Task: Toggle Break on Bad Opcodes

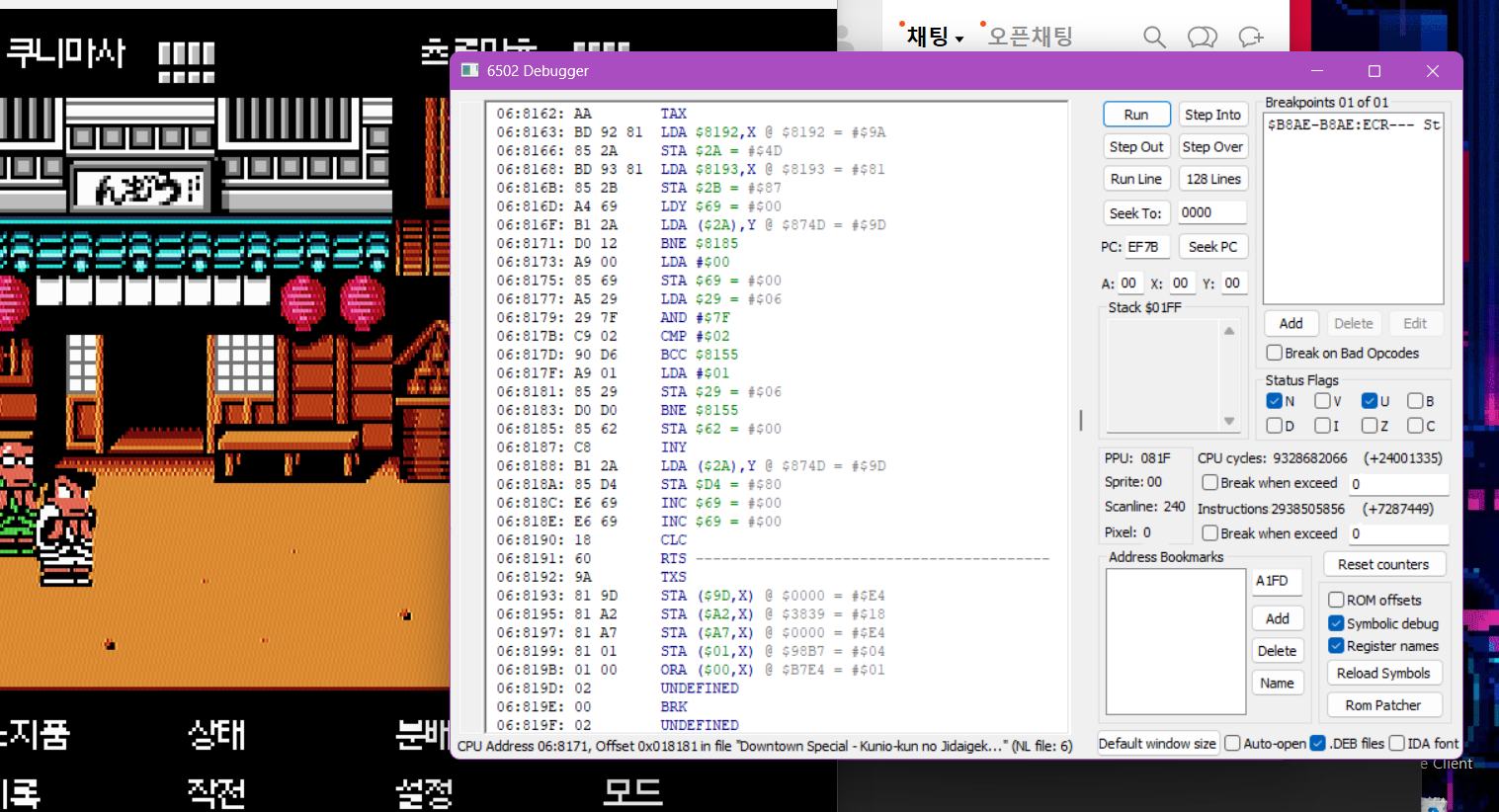Action: (1275, 353)
